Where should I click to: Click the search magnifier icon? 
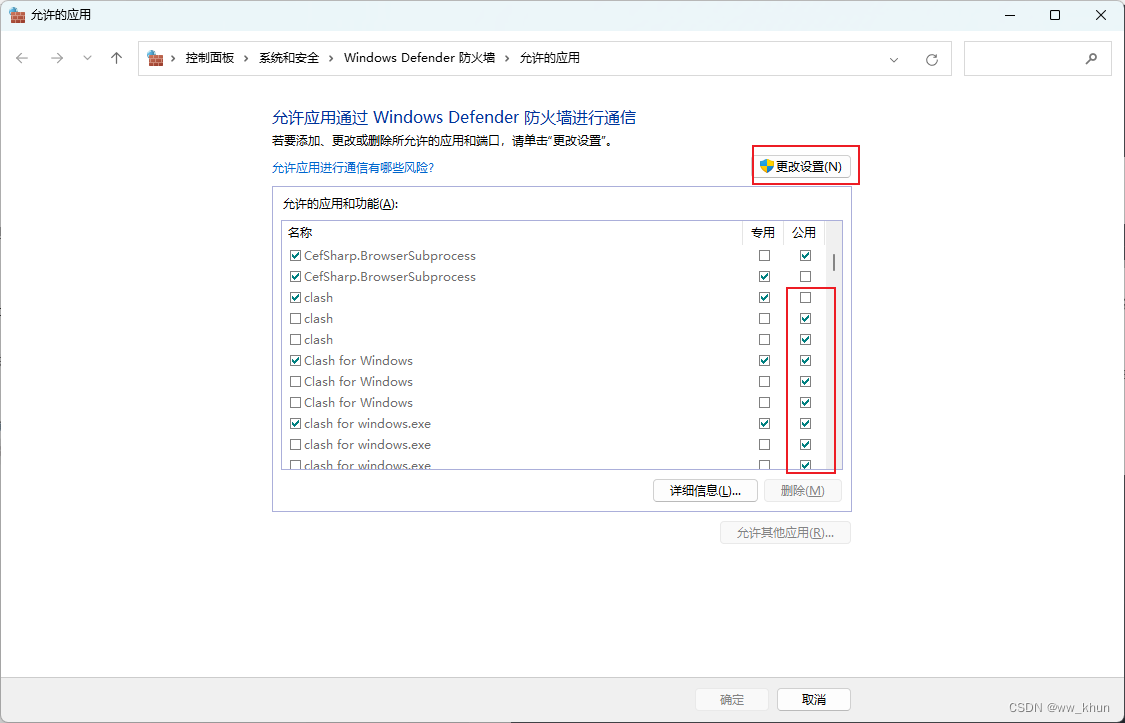[x=1091, y=59]
